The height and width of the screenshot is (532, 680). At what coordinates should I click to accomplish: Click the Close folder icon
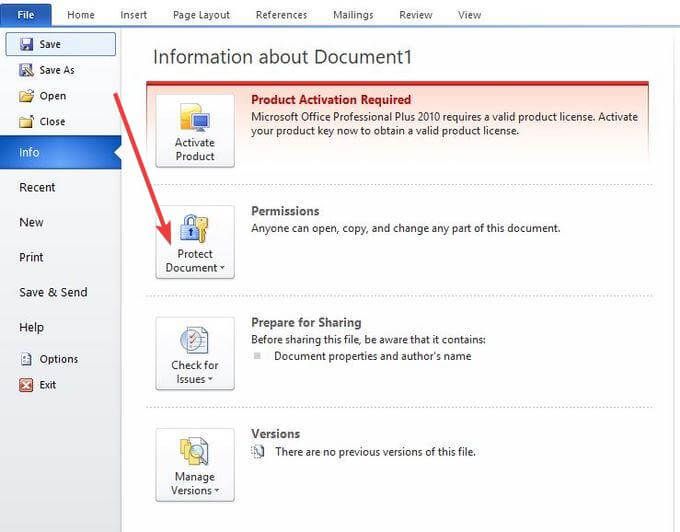[x=26, y=121]
